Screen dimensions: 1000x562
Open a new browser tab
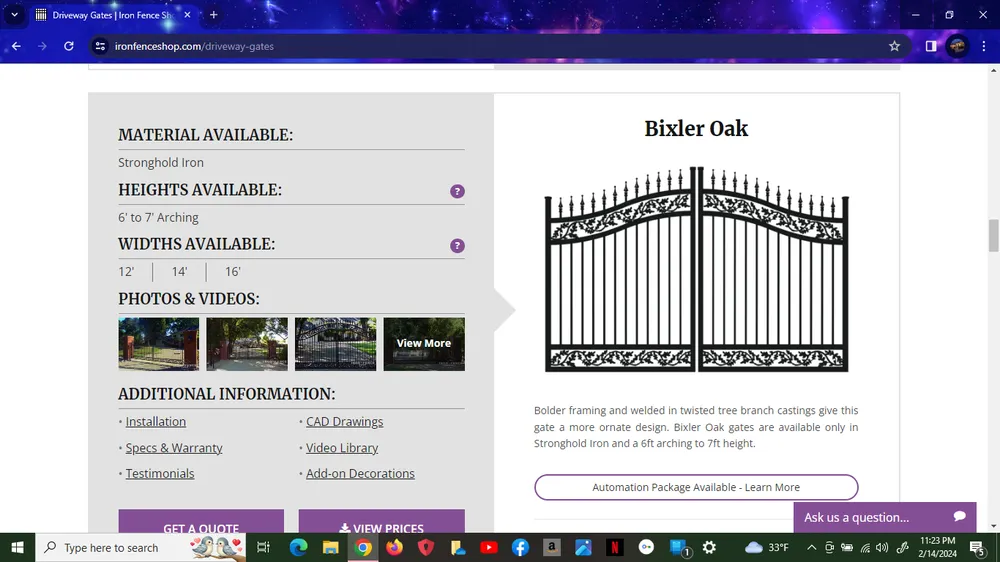click(x=214, y=15)
